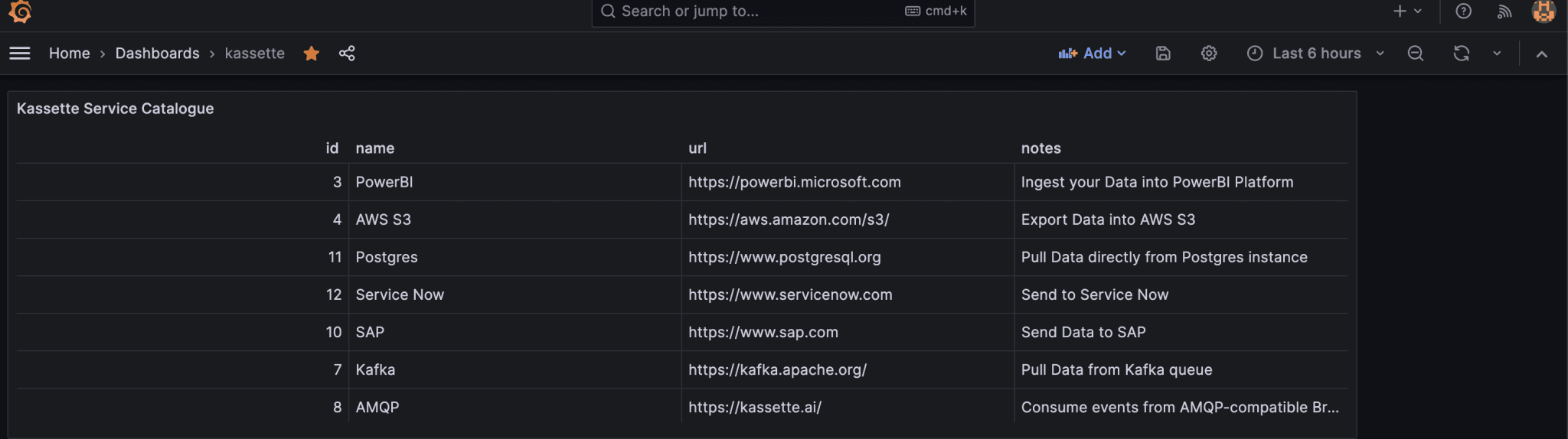This screenshot has height=439, width=1568.
Task: Click the https://kafka.apache.org/ url cell
Action: pos(848,369)
